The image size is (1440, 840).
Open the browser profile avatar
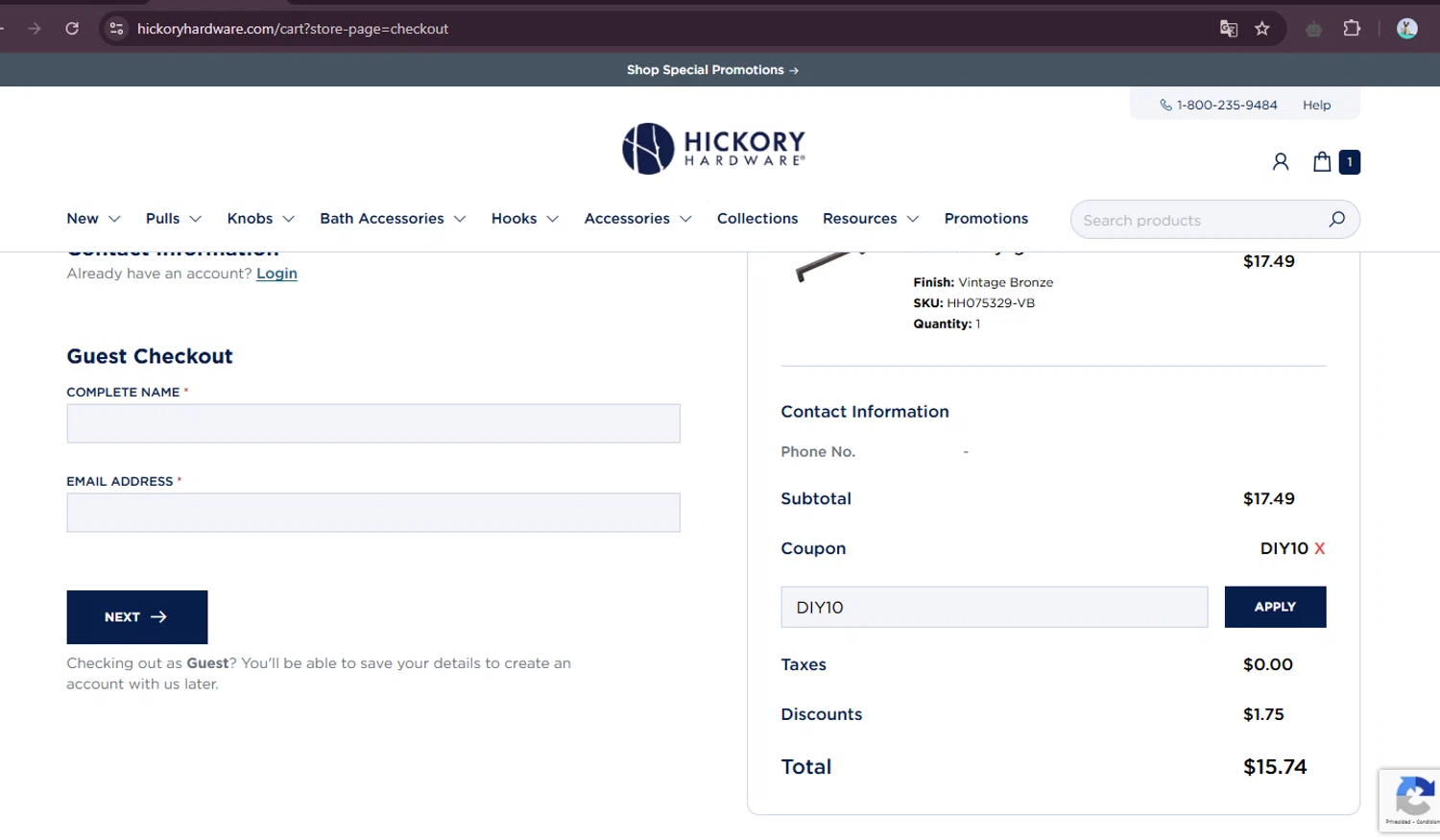click(1407, 29)
